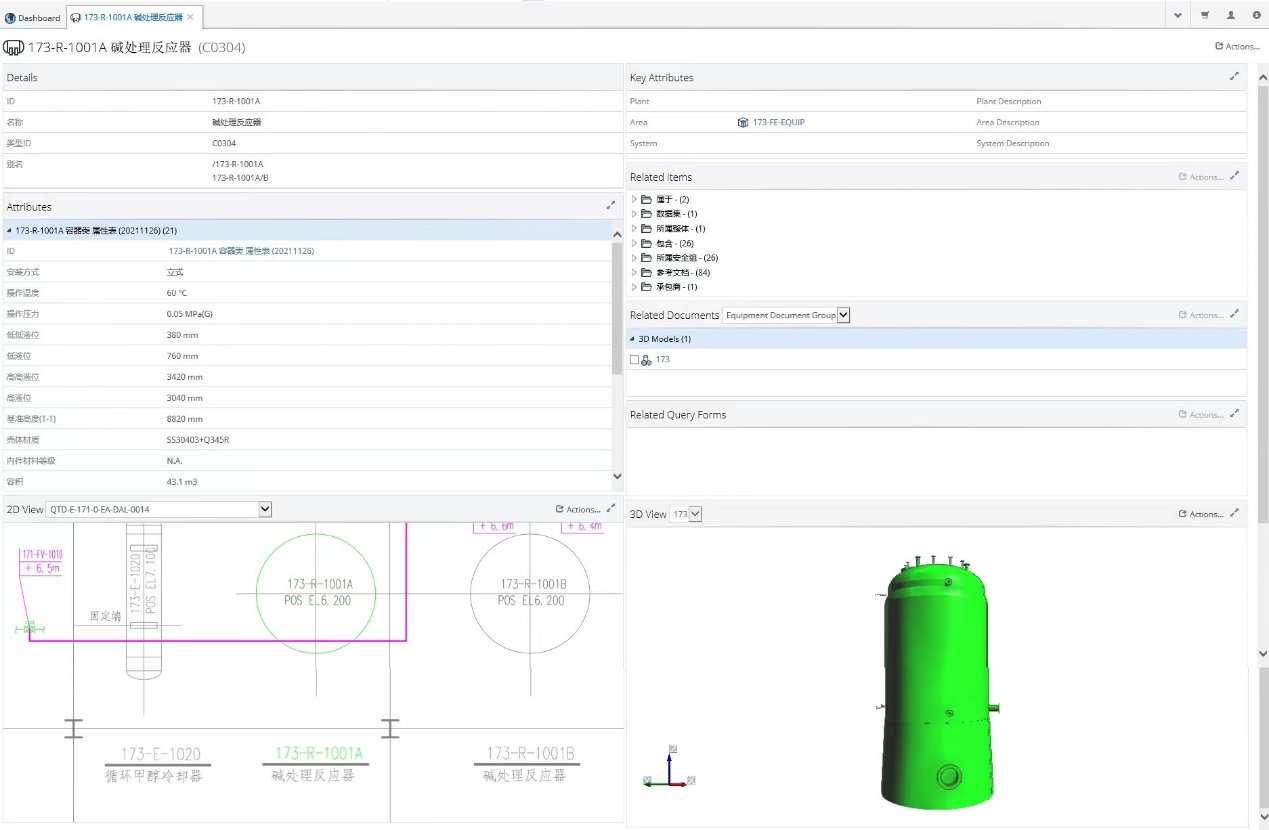
Task: Click the alias value 173-R-1001A/B
Action: pyautogui.click(x=240, y=178)
